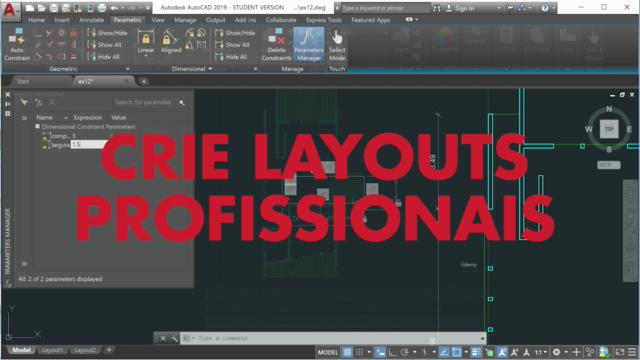Click the Fix constraint padlock icon
Viewport: 640px width, 360px height.
click(74, 33)
